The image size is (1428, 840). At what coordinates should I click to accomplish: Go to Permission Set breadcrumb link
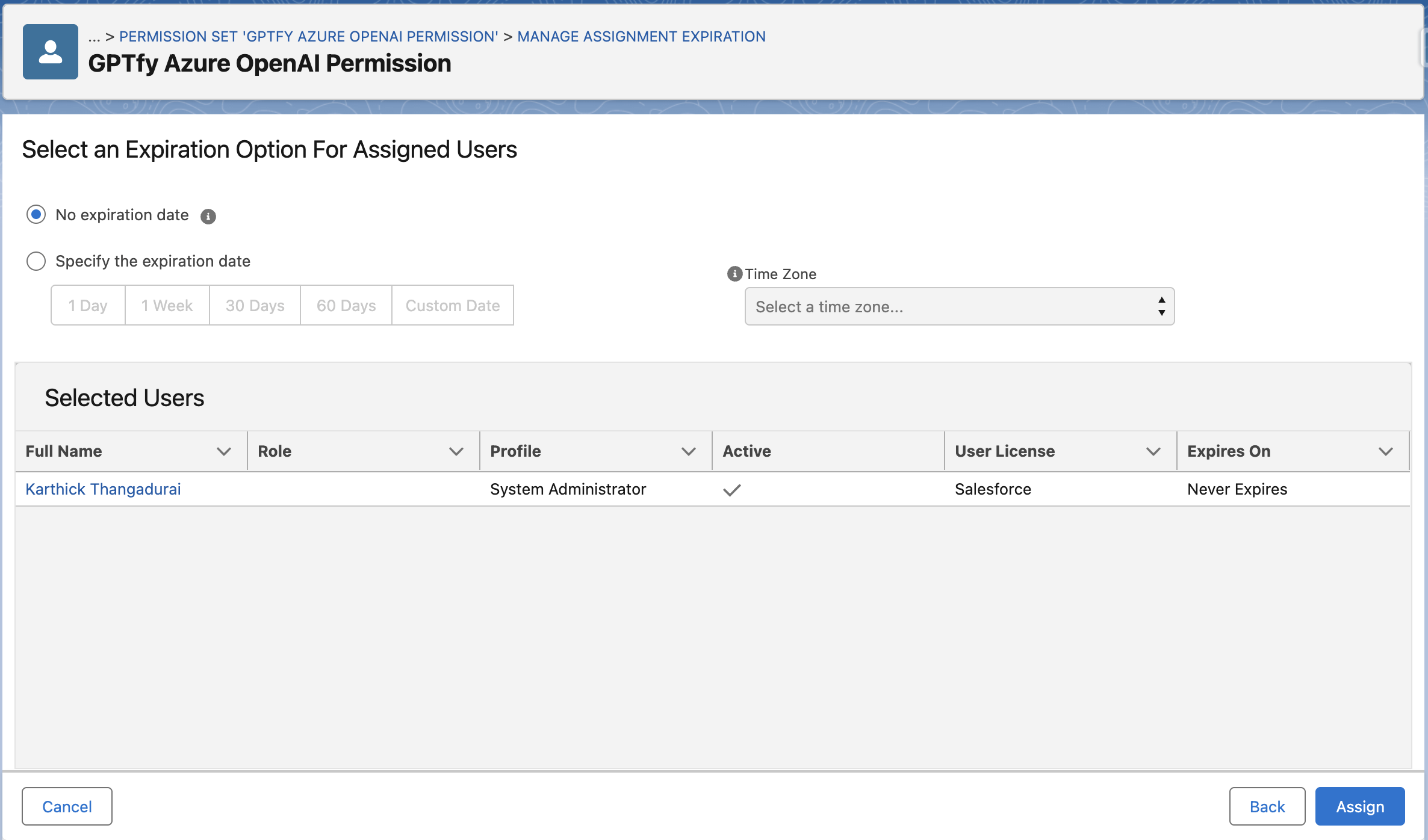308,37
